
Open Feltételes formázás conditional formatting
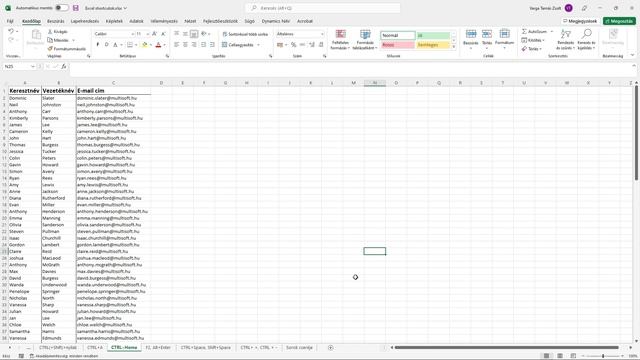340,40
